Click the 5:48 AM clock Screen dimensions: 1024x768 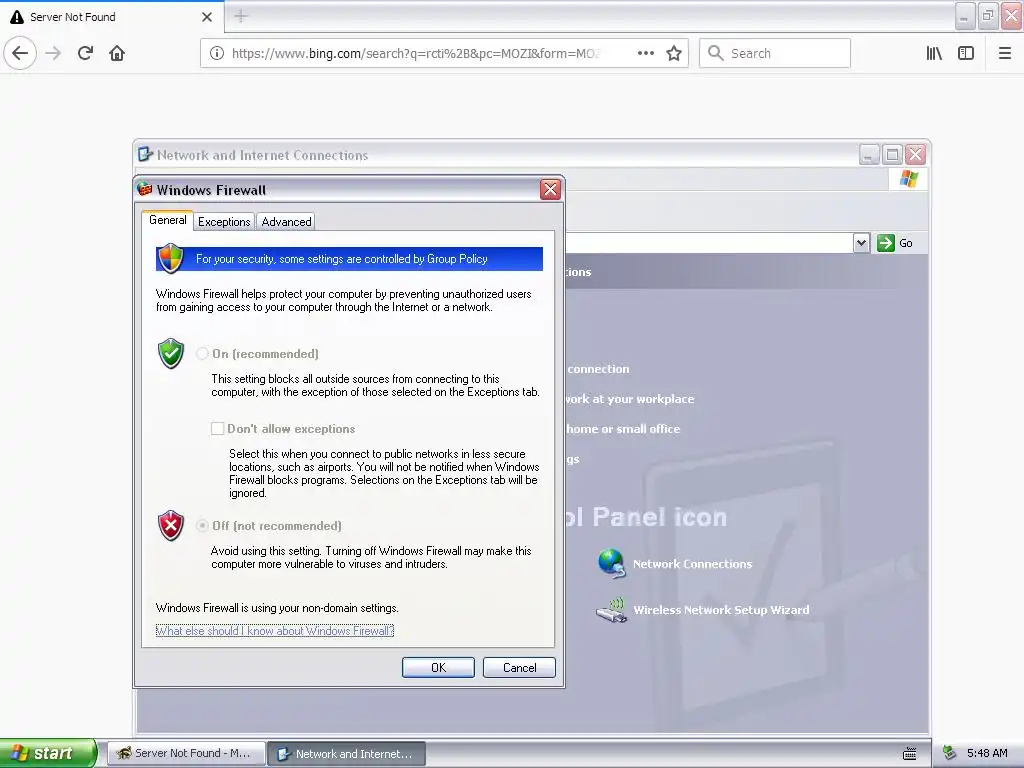pyautogui.click(x=987, y=753)
